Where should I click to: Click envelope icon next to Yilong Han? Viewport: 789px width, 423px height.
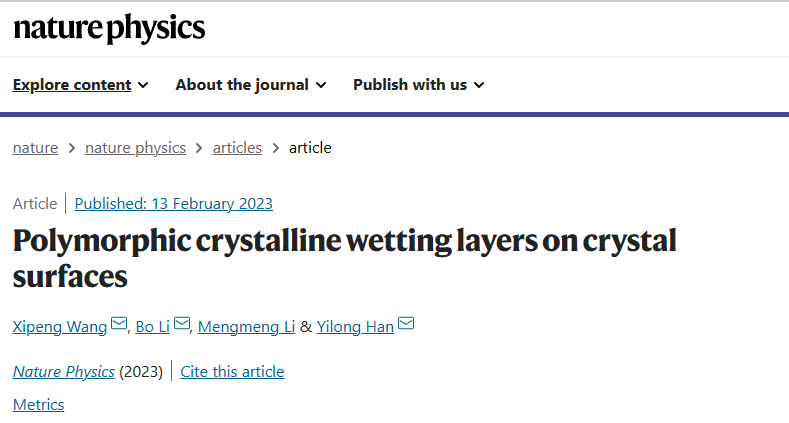406,323
